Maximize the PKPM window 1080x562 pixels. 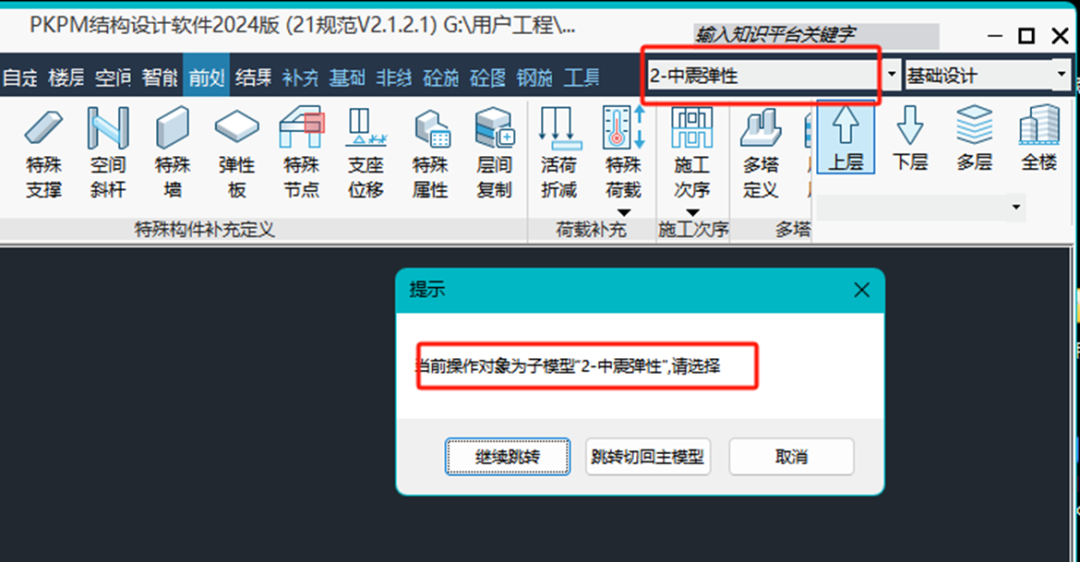1026,36
